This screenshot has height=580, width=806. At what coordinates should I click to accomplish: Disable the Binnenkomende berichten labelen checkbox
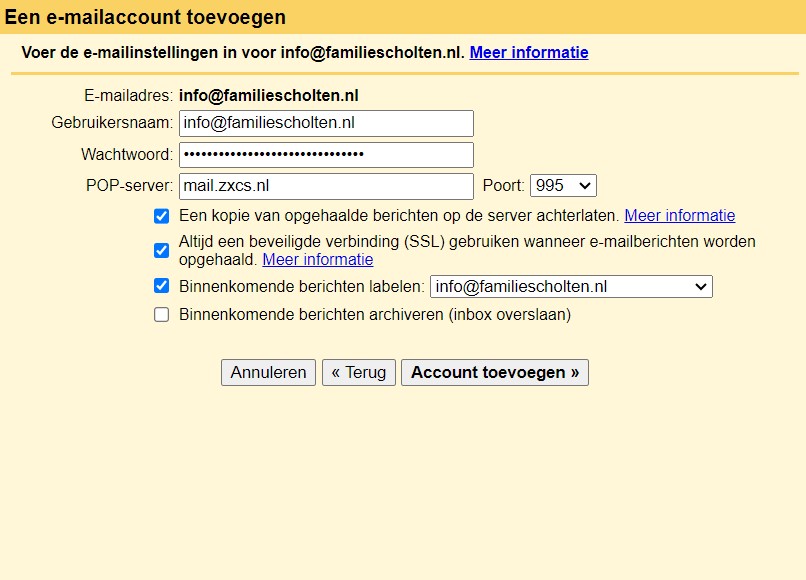(161, 286)
